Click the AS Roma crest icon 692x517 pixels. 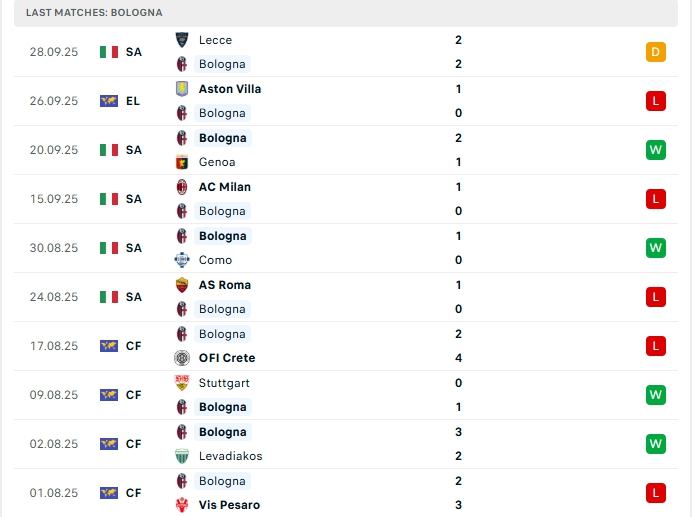pyautogui.click(x=182, y=285)
